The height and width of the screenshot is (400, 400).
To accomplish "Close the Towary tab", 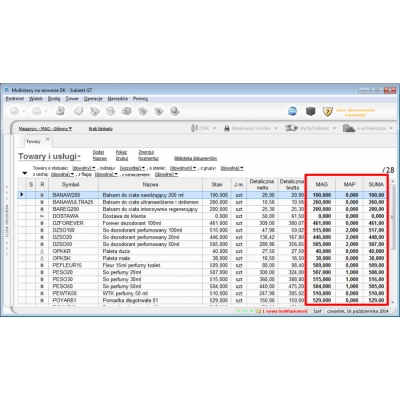I will point(48,139).
